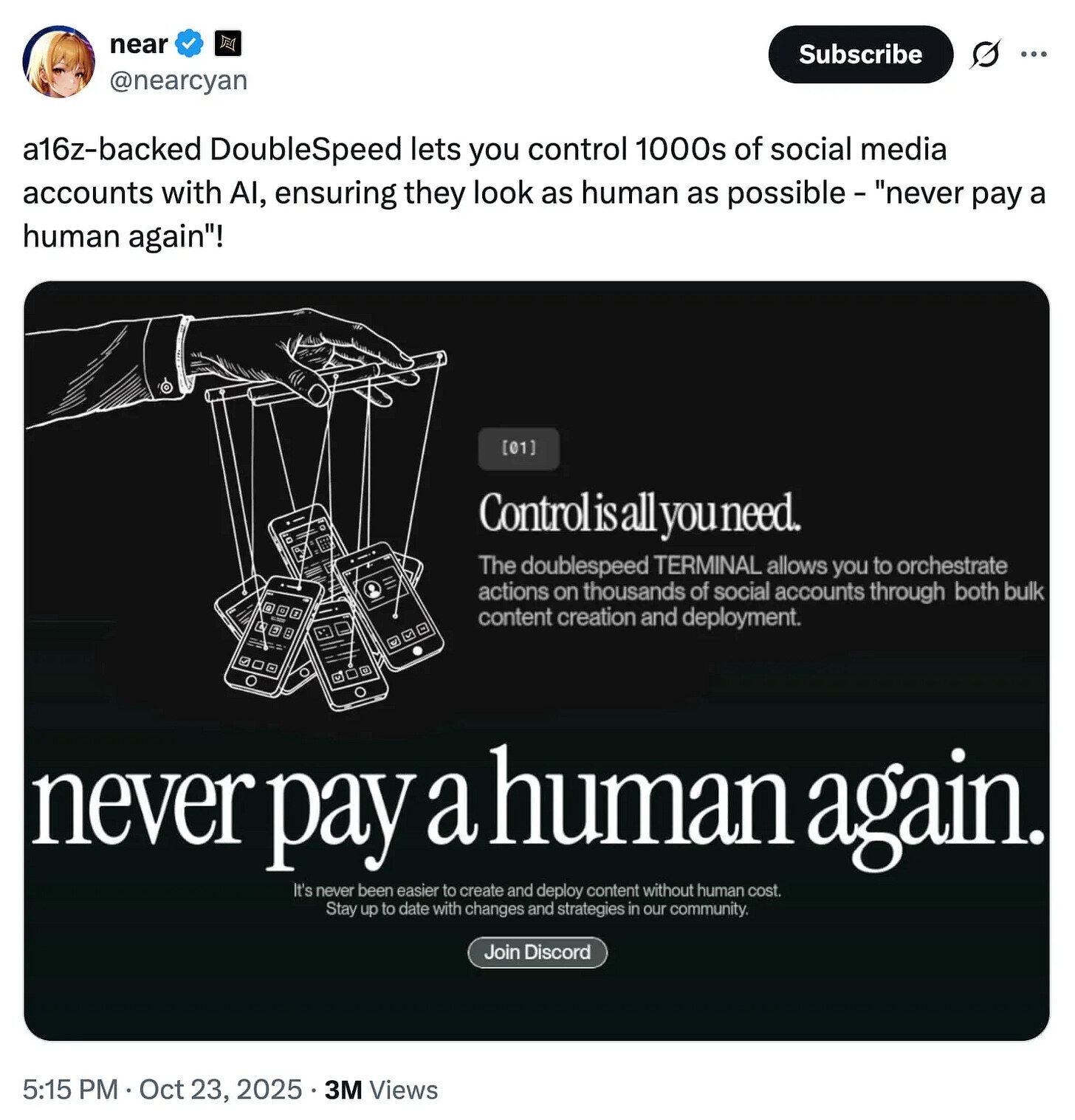Click the 3M Views counter
This screenshot has height=1120, width=1075.
click(381, 1090)
